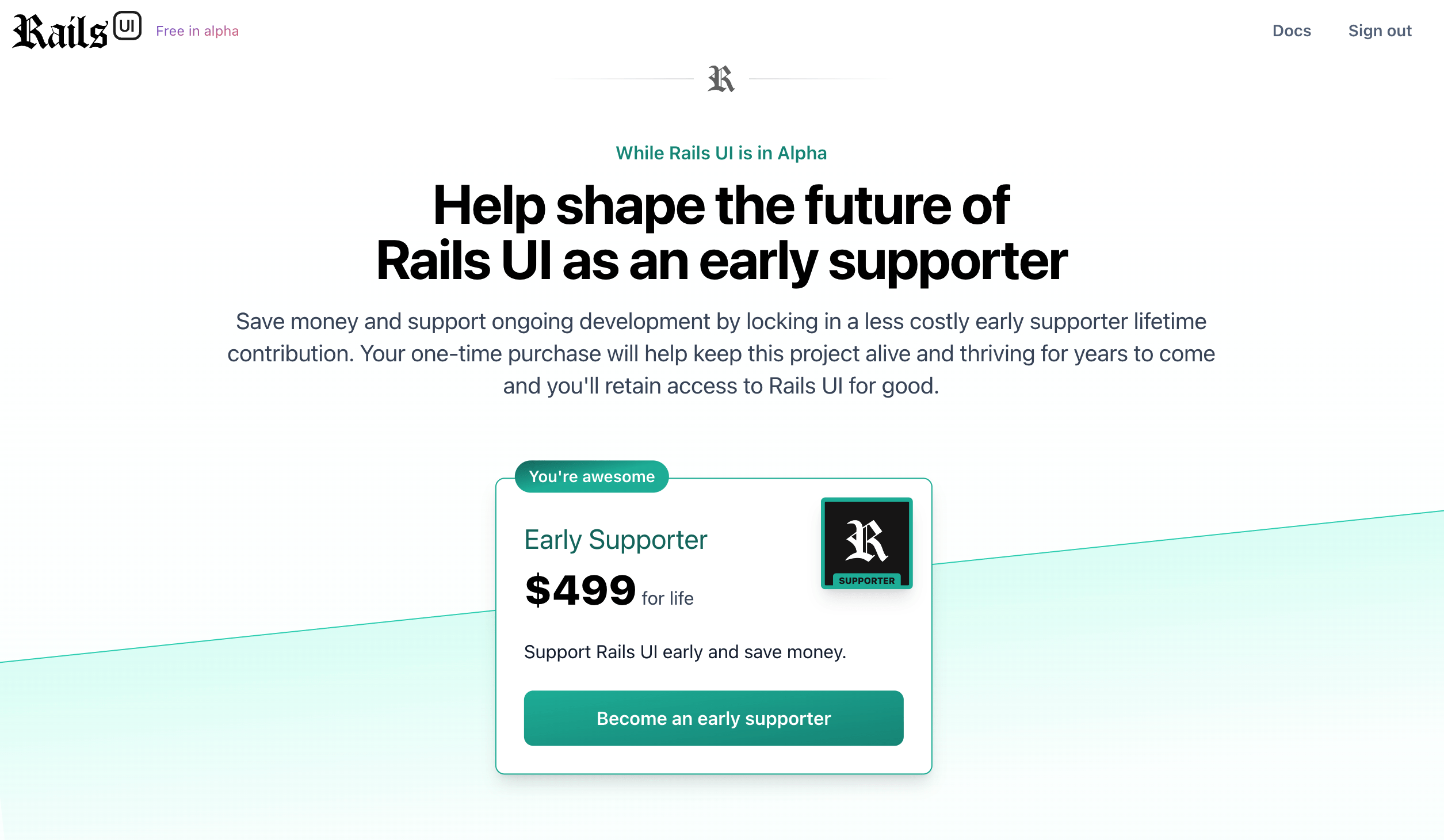
Task: Click Support Rails UI early description text
Action: [685, 652]
